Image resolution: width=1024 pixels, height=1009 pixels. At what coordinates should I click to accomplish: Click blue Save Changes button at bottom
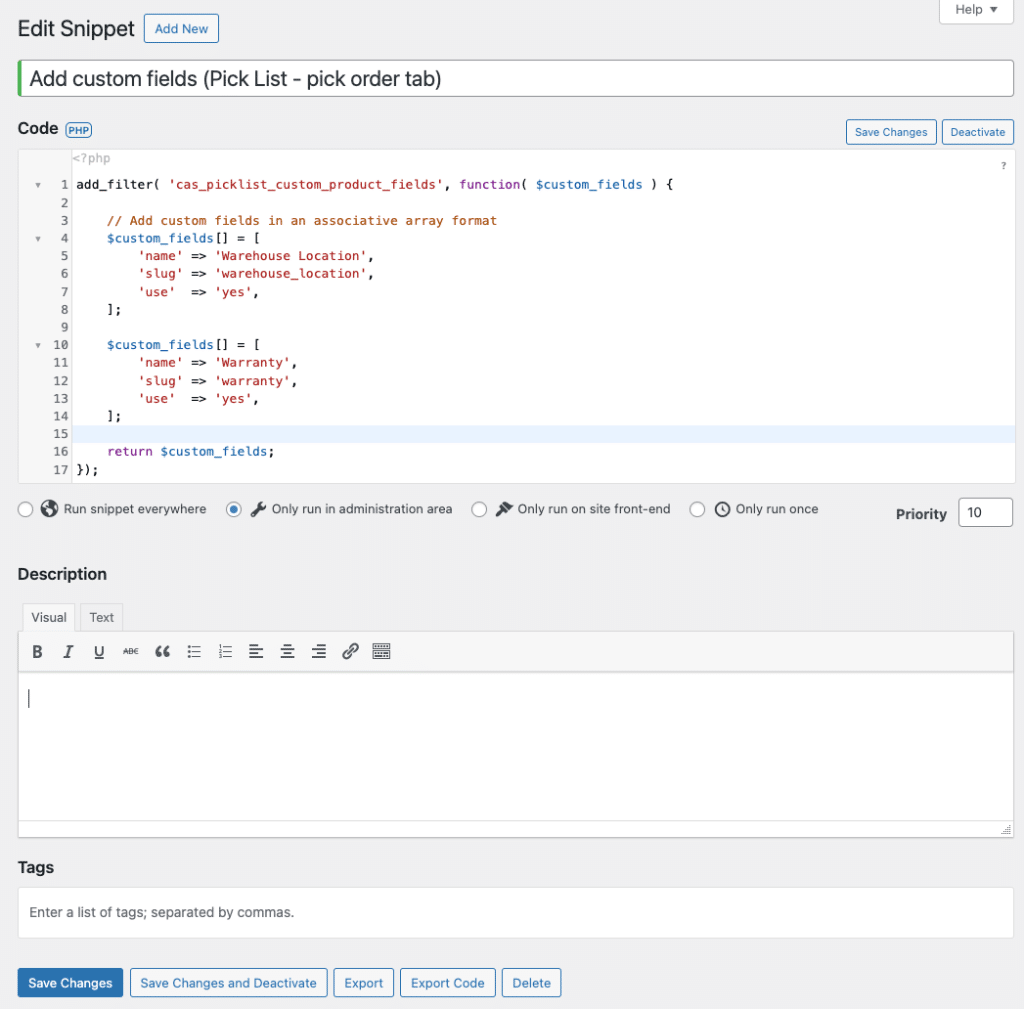tap(70, 983)
